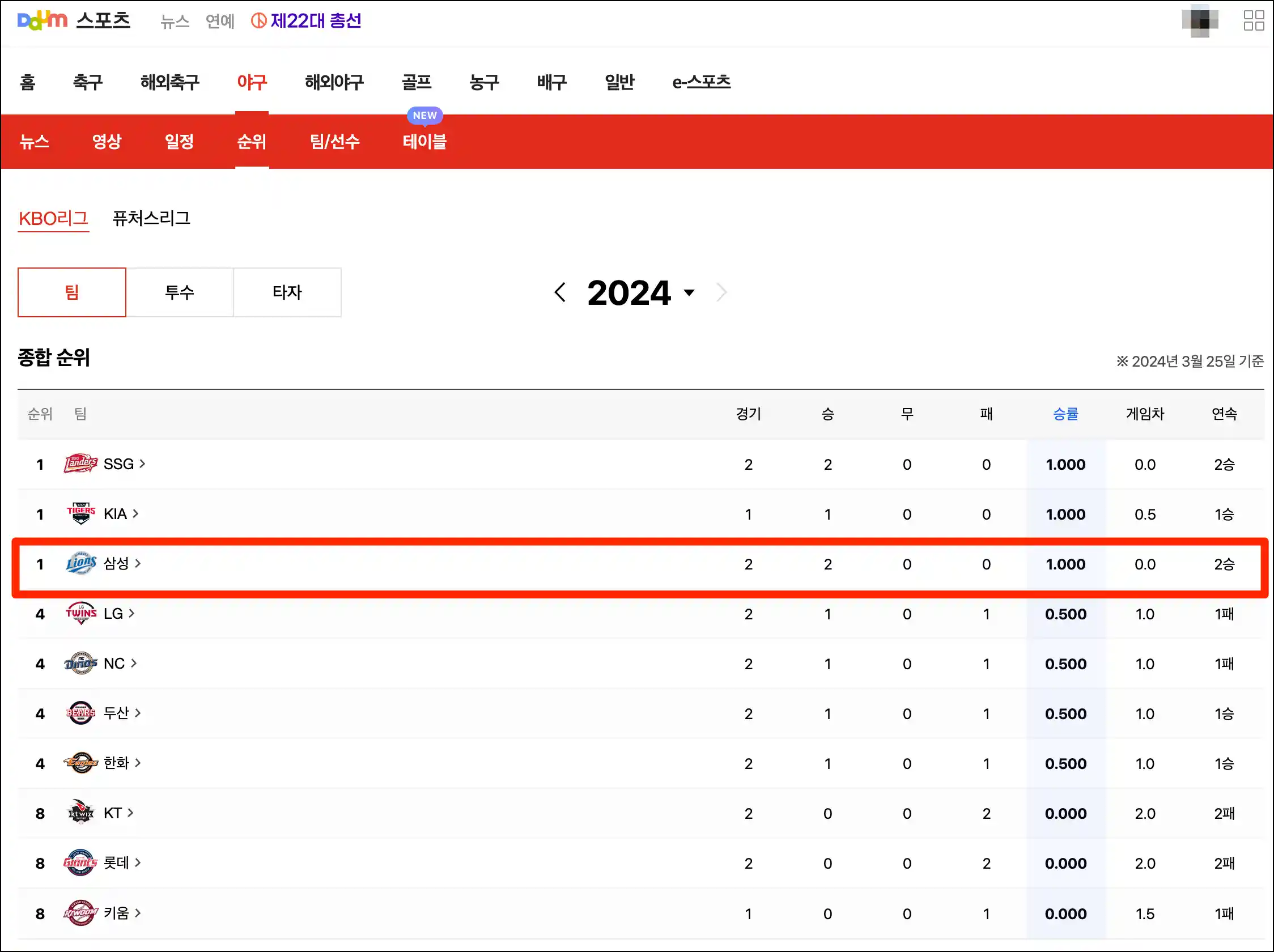
Task: Click the 연속 column header
Action: tap(1224, 414)
